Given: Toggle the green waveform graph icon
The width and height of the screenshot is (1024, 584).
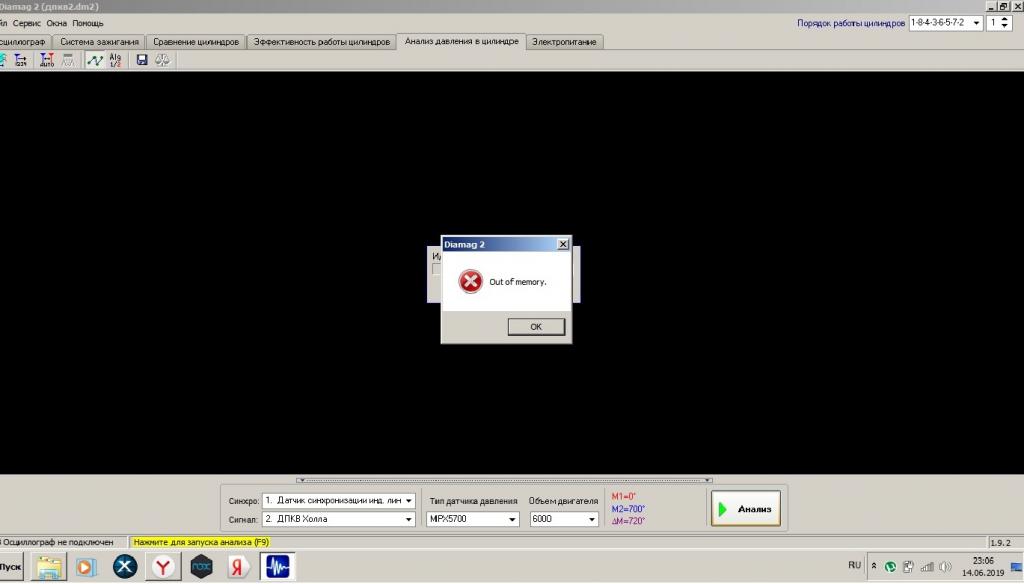Looking at the screenshot, I should pos(95,60).
